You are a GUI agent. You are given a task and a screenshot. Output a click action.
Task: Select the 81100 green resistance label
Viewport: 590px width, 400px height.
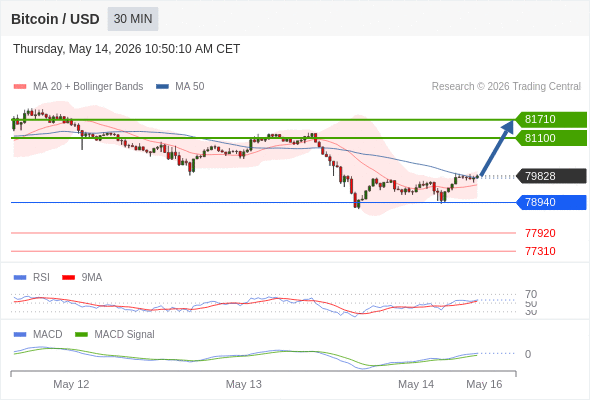[552, 138]
